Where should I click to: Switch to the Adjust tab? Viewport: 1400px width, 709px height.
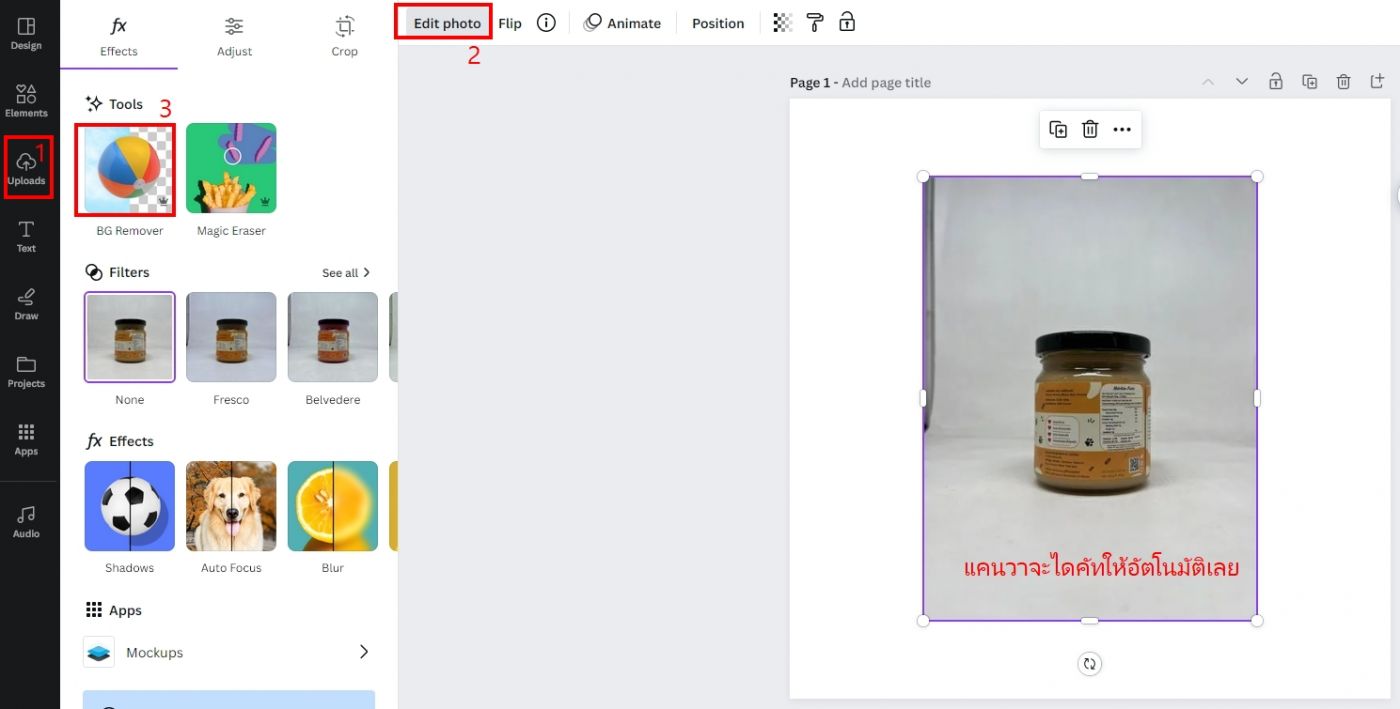234,36
